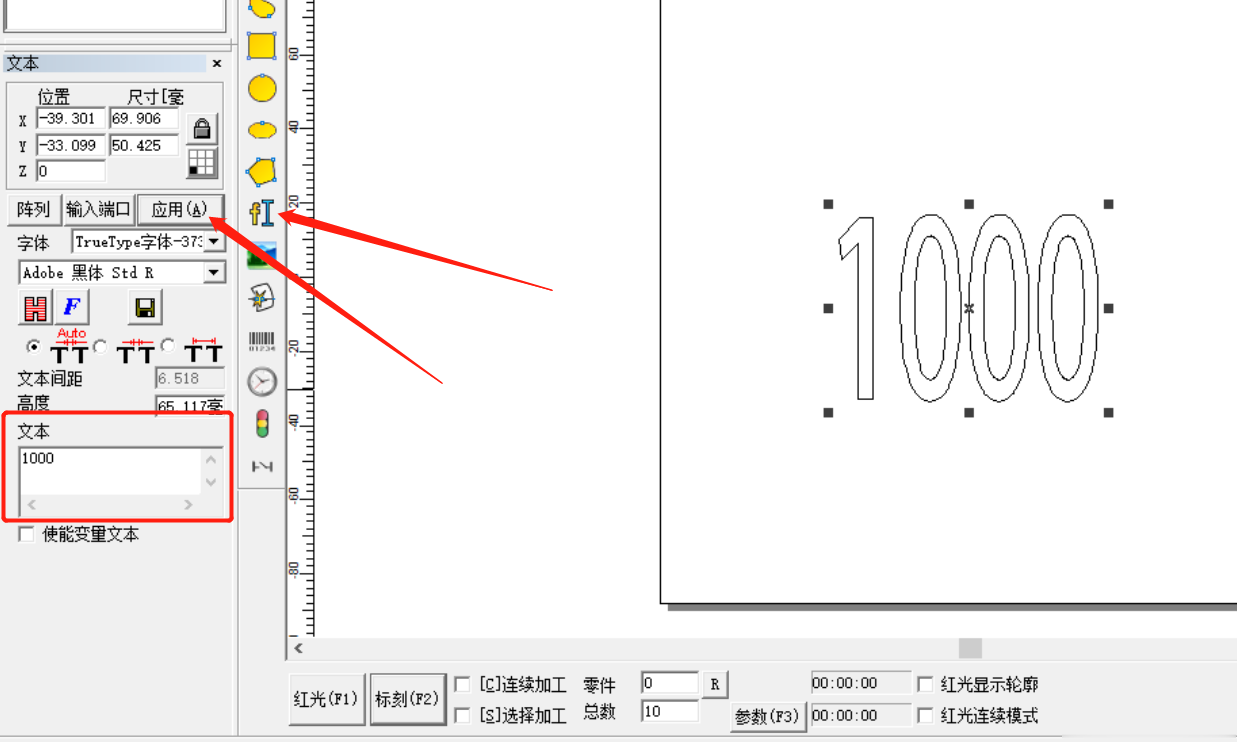Click the 输入端口 button
The height and width of the screenshot is (742, 1237).
(x=99, y=210)
